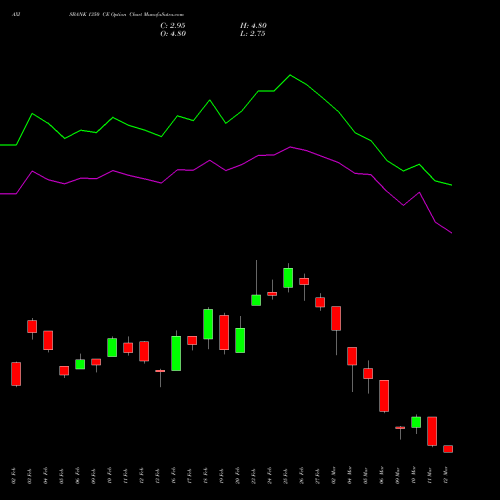500x500 pixels.
Task: Click the low value L: 2.75
Action: [x=253, y=34]
